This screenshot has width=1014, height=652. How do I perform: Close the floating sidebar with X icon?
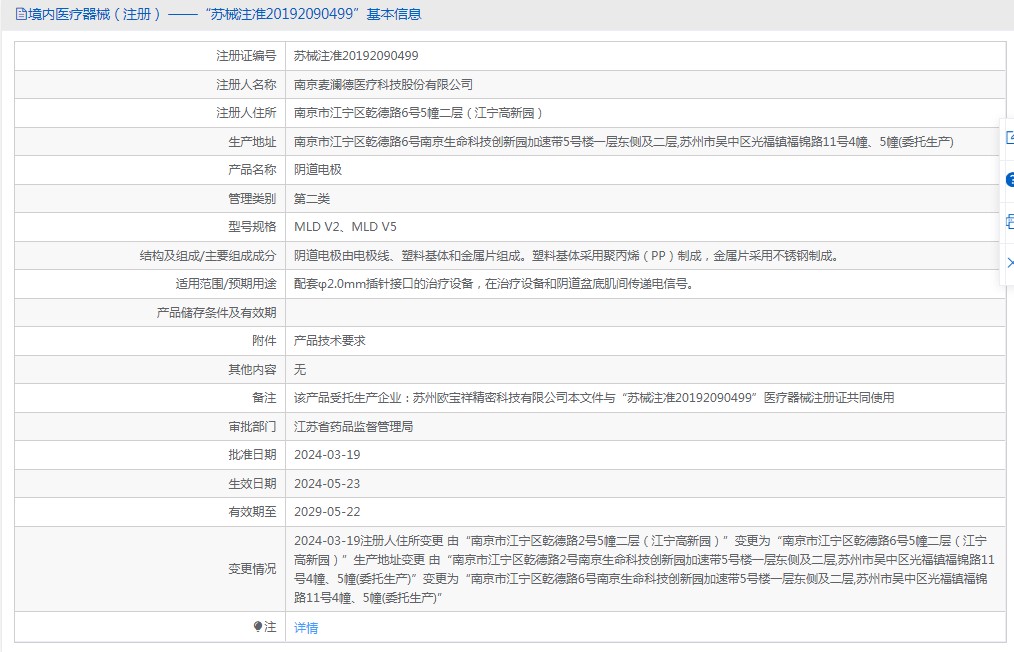click(1008, 262)
